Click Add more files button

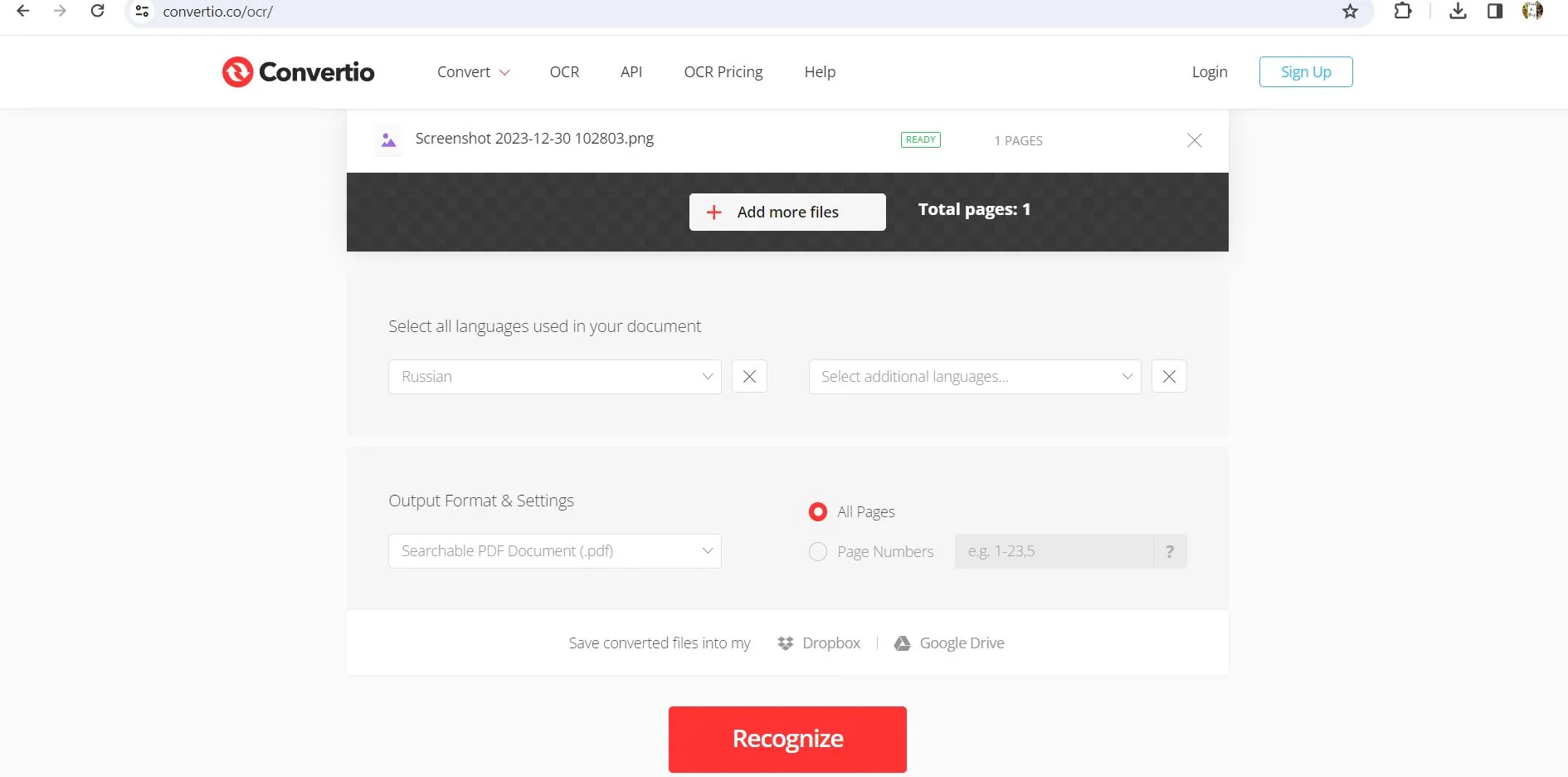point(786,213)
